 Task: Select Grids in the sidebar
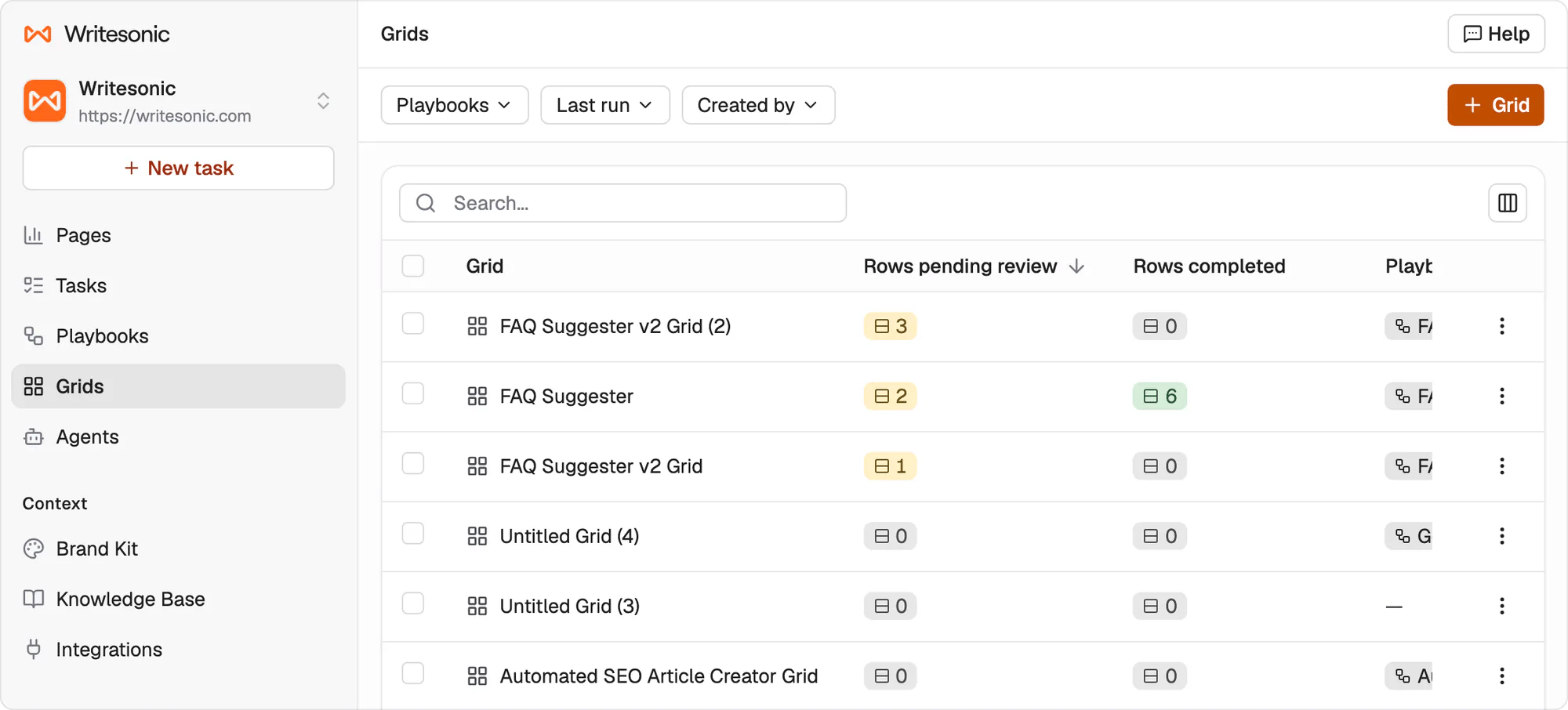pyautogui.click(x=179, y=386)
